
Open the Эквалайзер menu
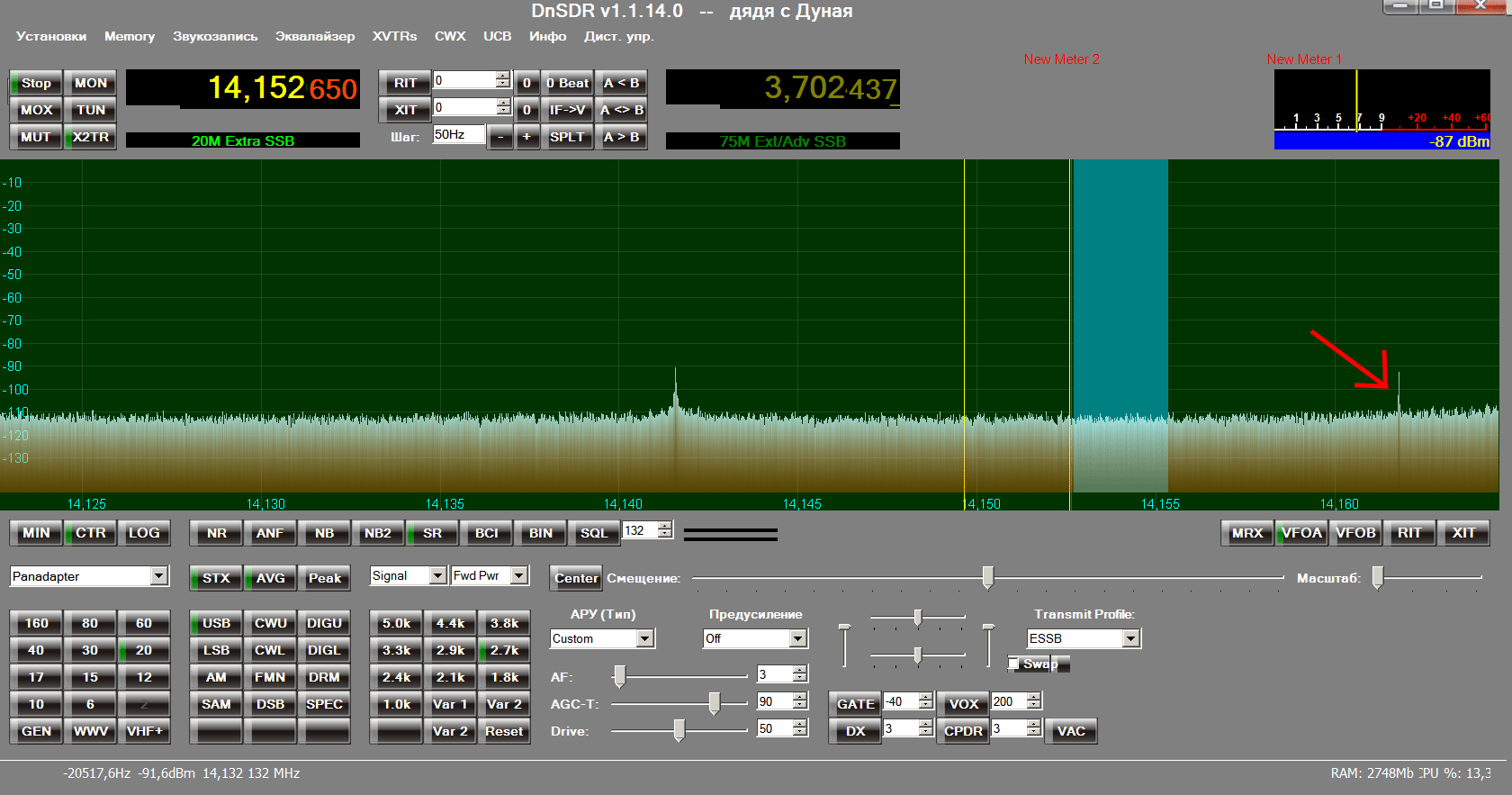(x=315, y=36)
